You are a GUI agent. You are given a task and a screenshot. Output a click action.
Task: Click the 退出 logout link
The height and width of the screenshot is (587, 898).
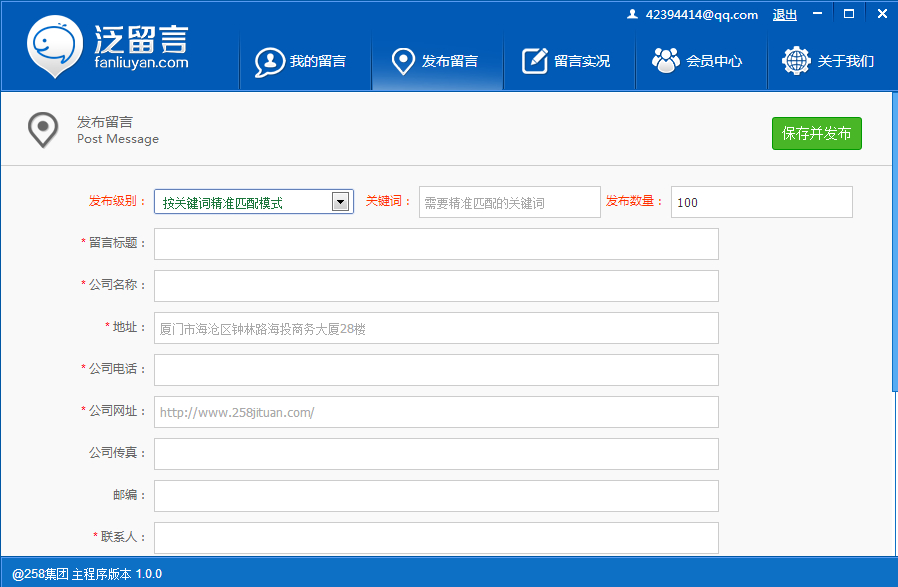[784, 15]
